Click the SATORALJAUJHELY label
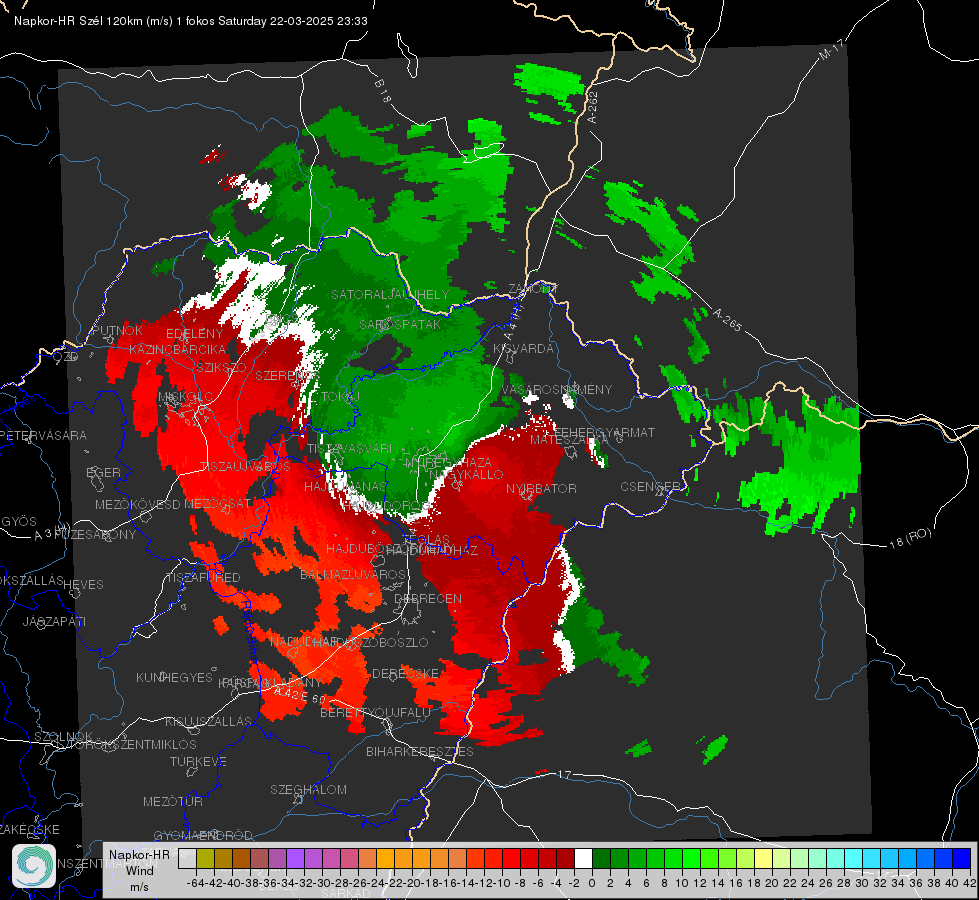Screen dimensions: 979x900 (390, 294)
